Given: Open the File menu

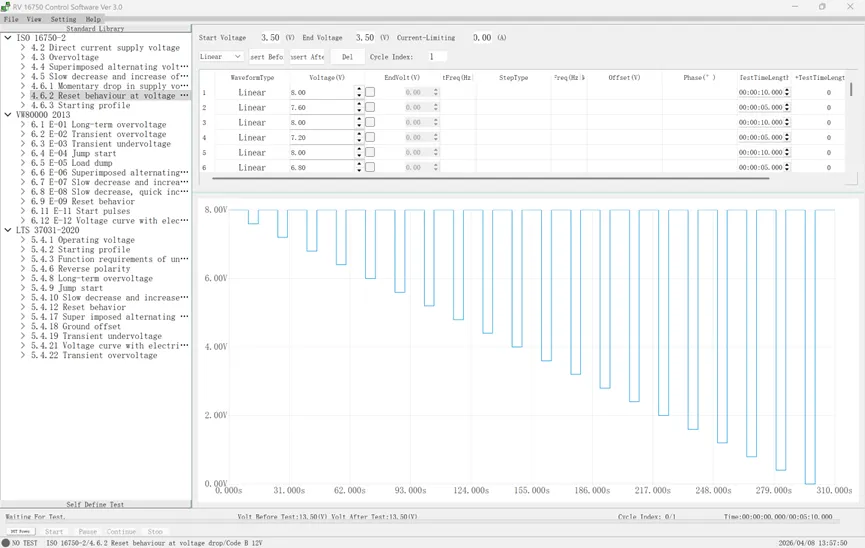Looking at the screenshot, I should click(x=11, y=19).
